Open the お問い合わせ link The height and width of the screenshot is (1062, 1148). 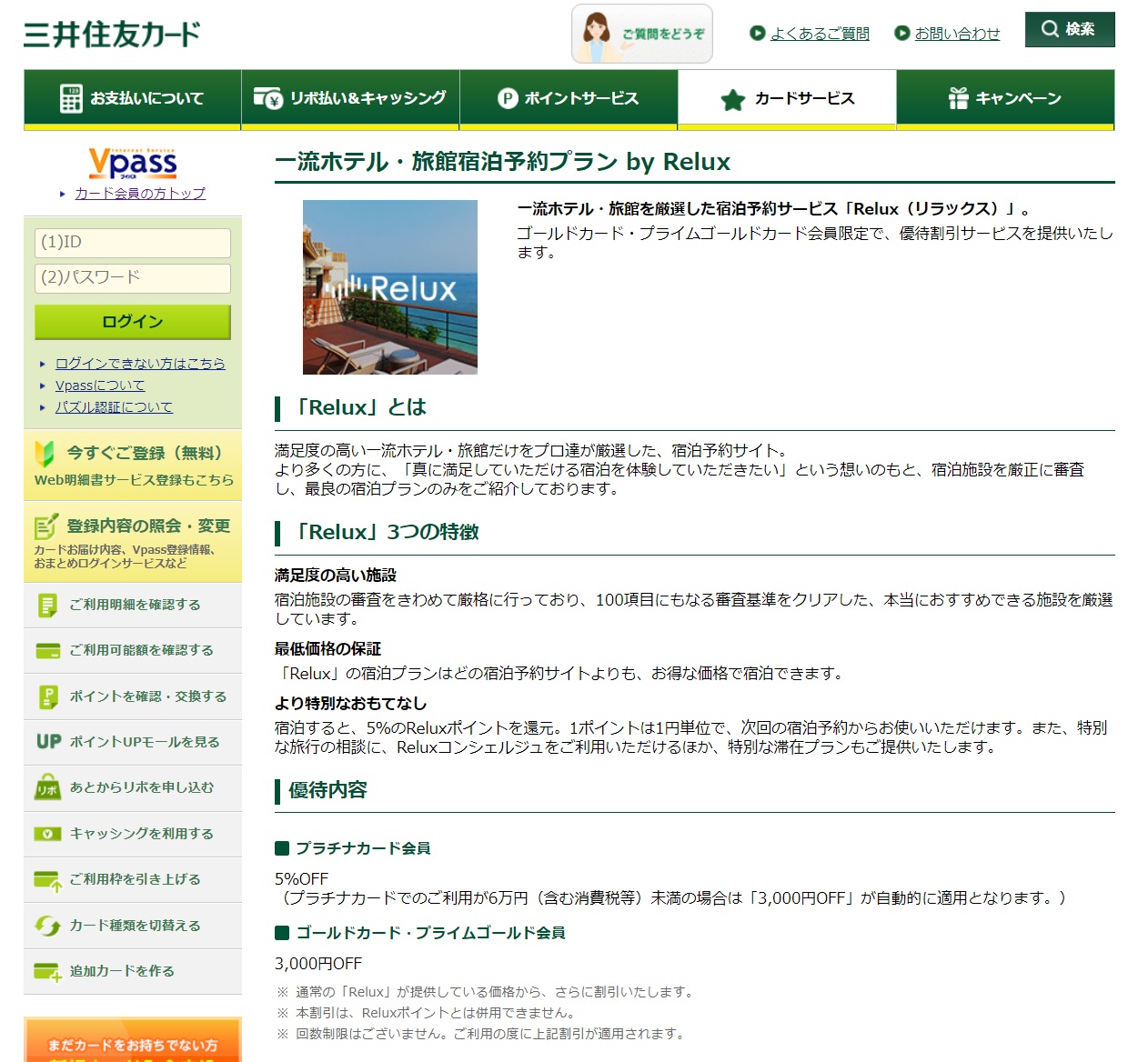point(957,34)
